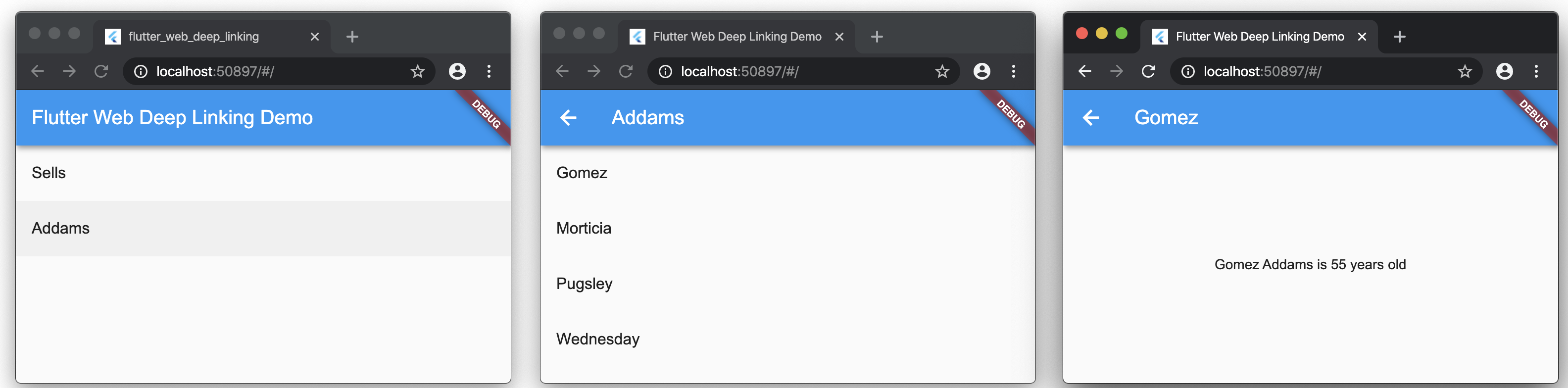Tap the Pugsley entry
The height and width of the screenshot is (388, 1568).
pyautogui.click(x=787, y=284)
